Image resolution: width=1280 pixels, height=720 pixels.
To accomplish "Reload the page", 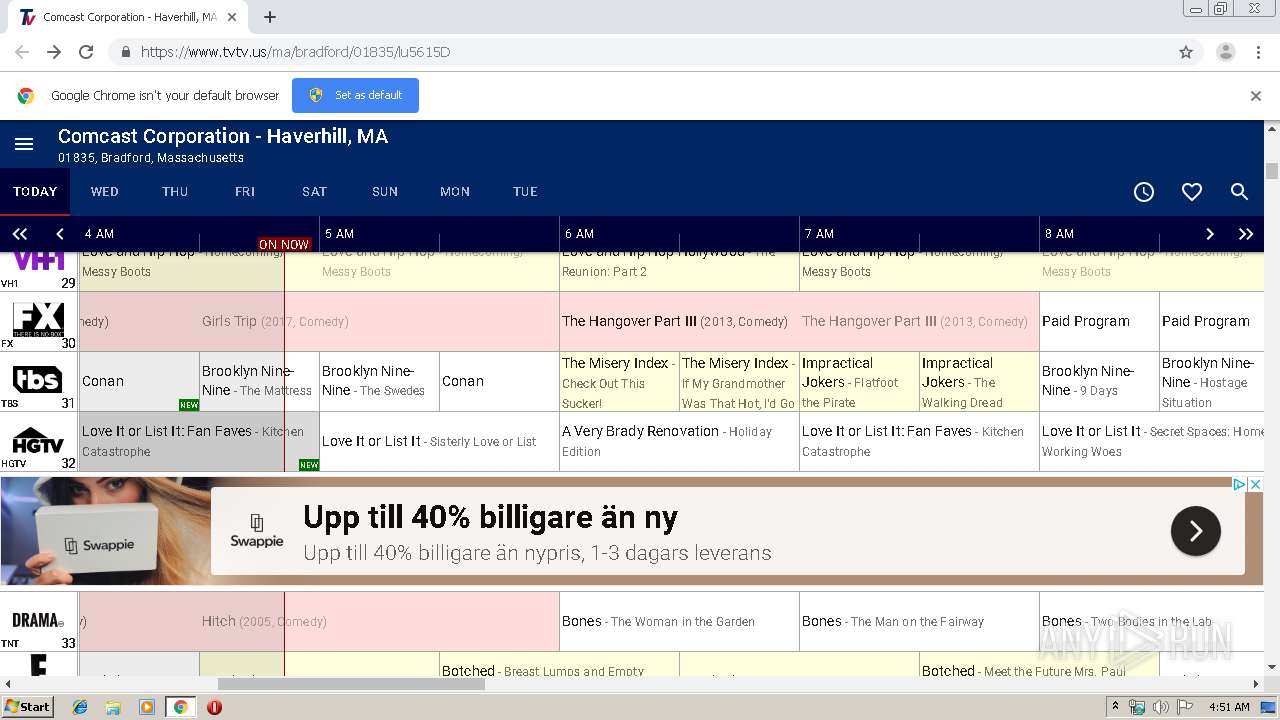I will (x=86, y=52).
